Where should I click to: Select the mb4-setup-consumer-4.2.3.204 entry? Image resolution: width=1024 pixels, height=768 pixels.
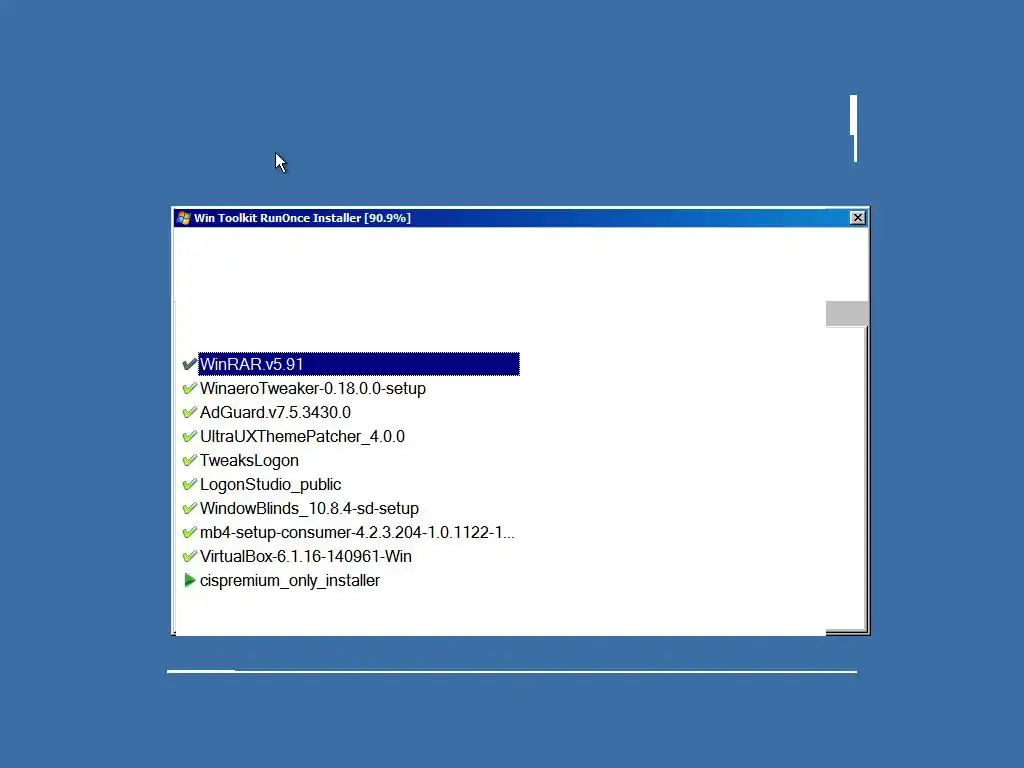tap(357, 532)
